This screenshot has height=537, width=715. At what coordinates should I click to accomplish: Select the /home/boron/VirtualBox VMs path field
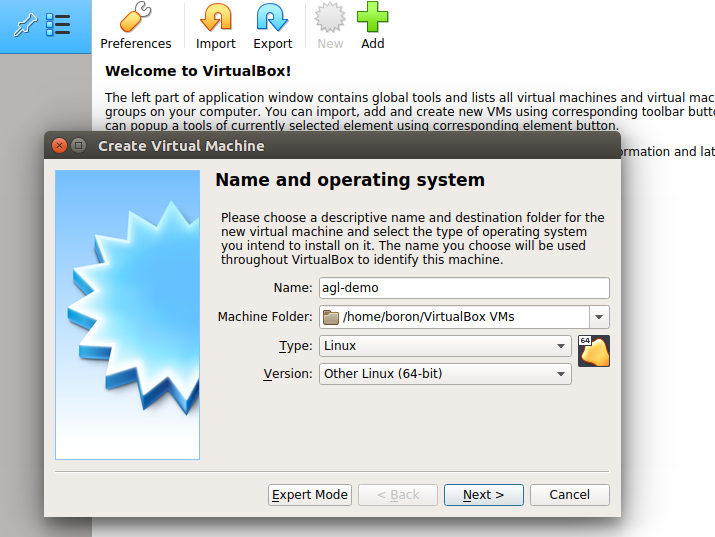(454, 317)
